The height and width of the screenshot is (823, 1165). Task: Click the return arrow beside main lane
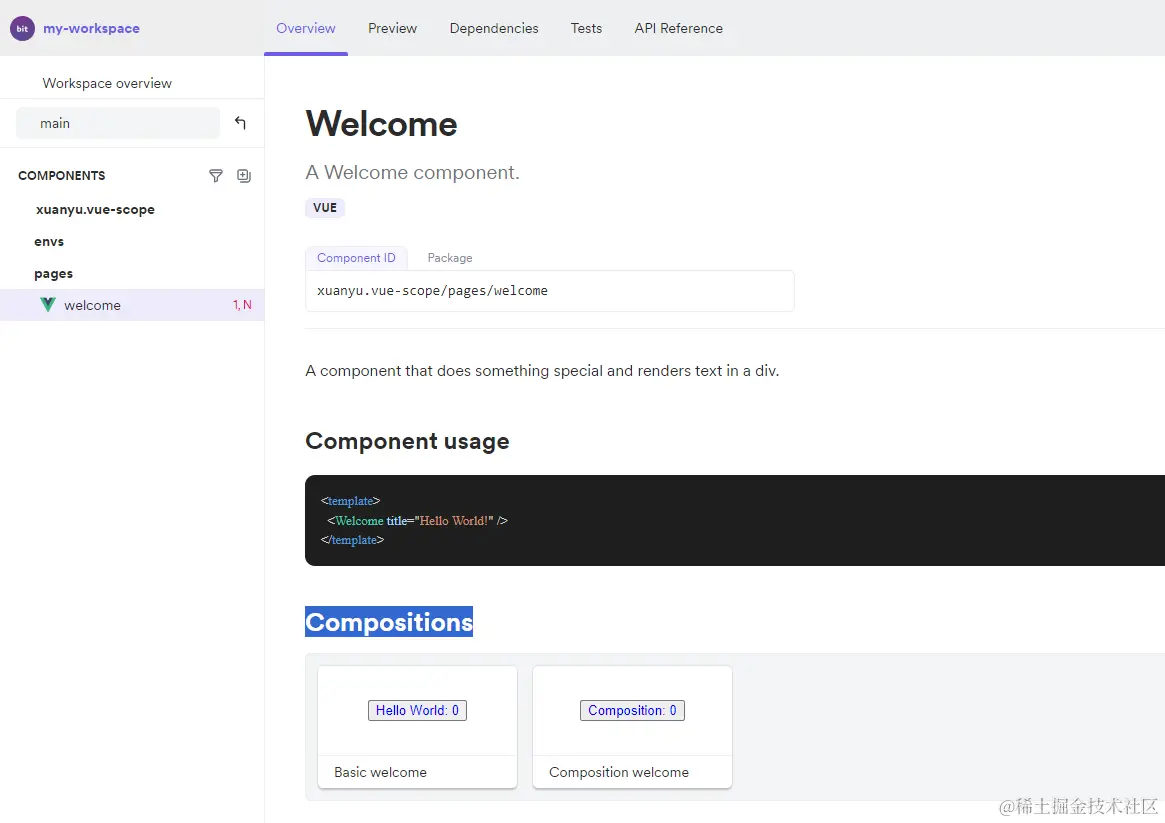point(240,123)
